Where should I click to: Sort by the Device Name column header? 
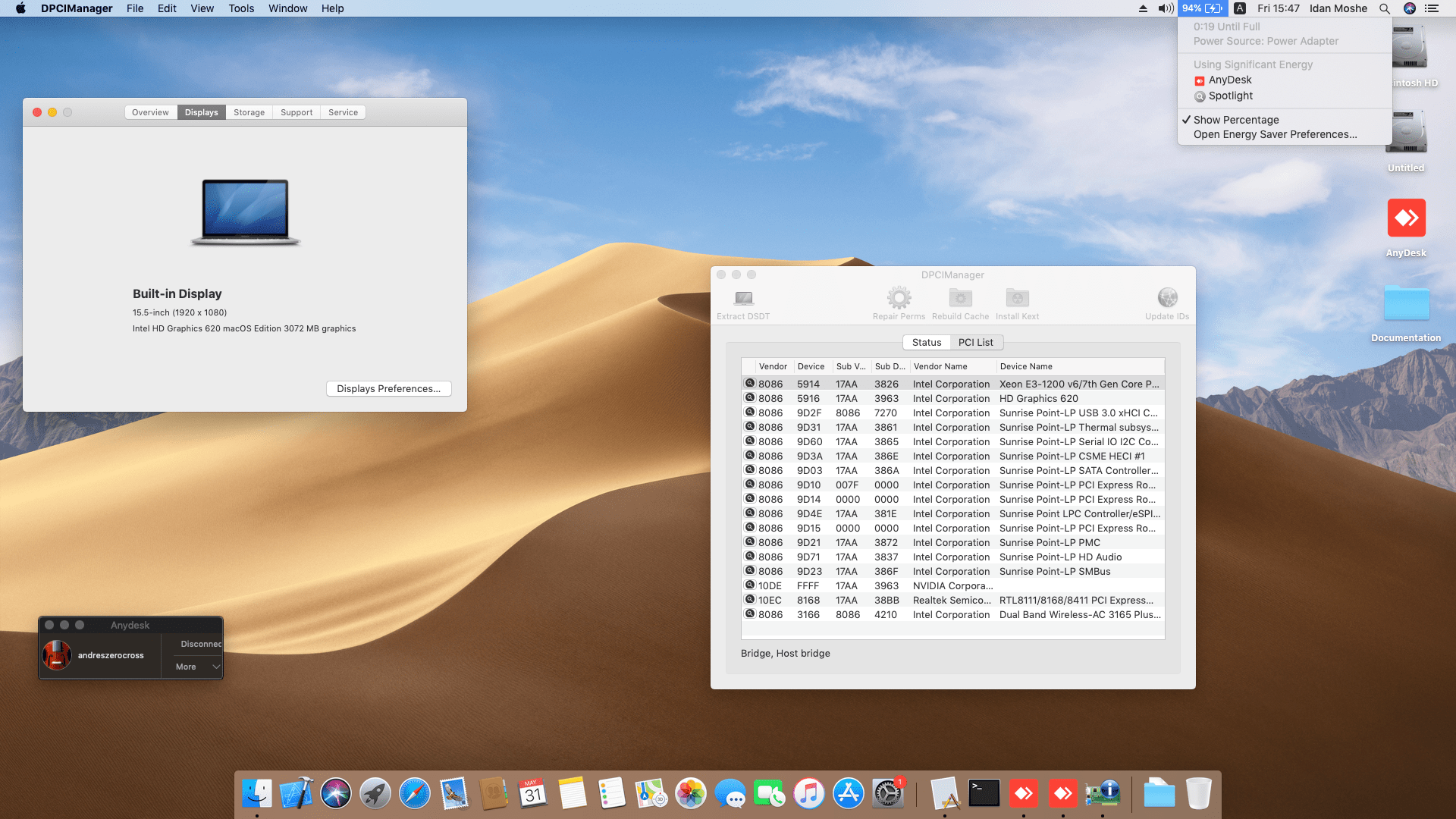click(x=1025, y=366)
